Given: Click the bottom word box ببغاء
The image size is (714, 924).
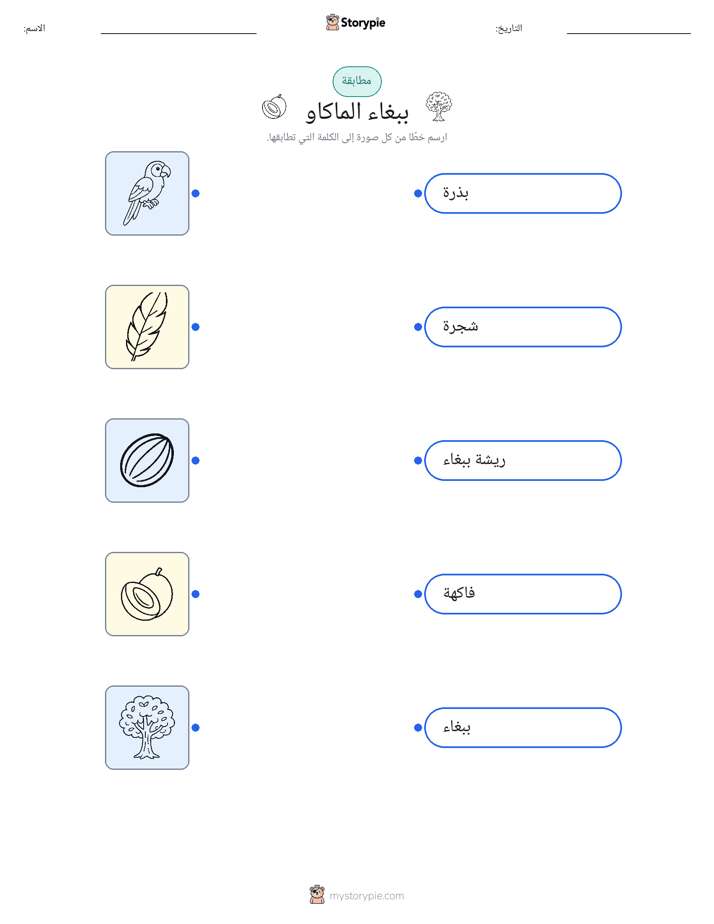Looking at the screenshot, I should pyautogui.click(x=523, y=728).
